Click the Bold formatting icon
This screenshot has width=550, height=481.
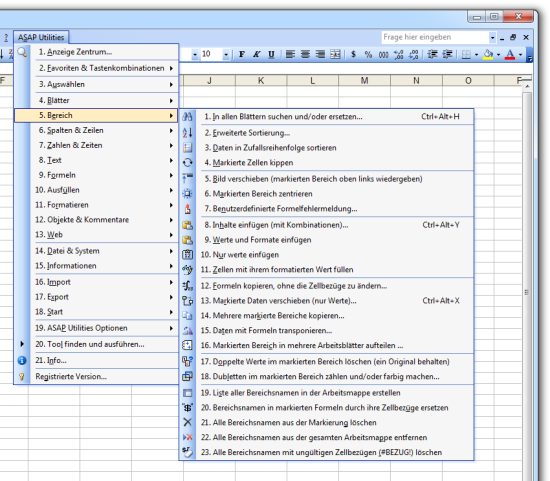242,54
